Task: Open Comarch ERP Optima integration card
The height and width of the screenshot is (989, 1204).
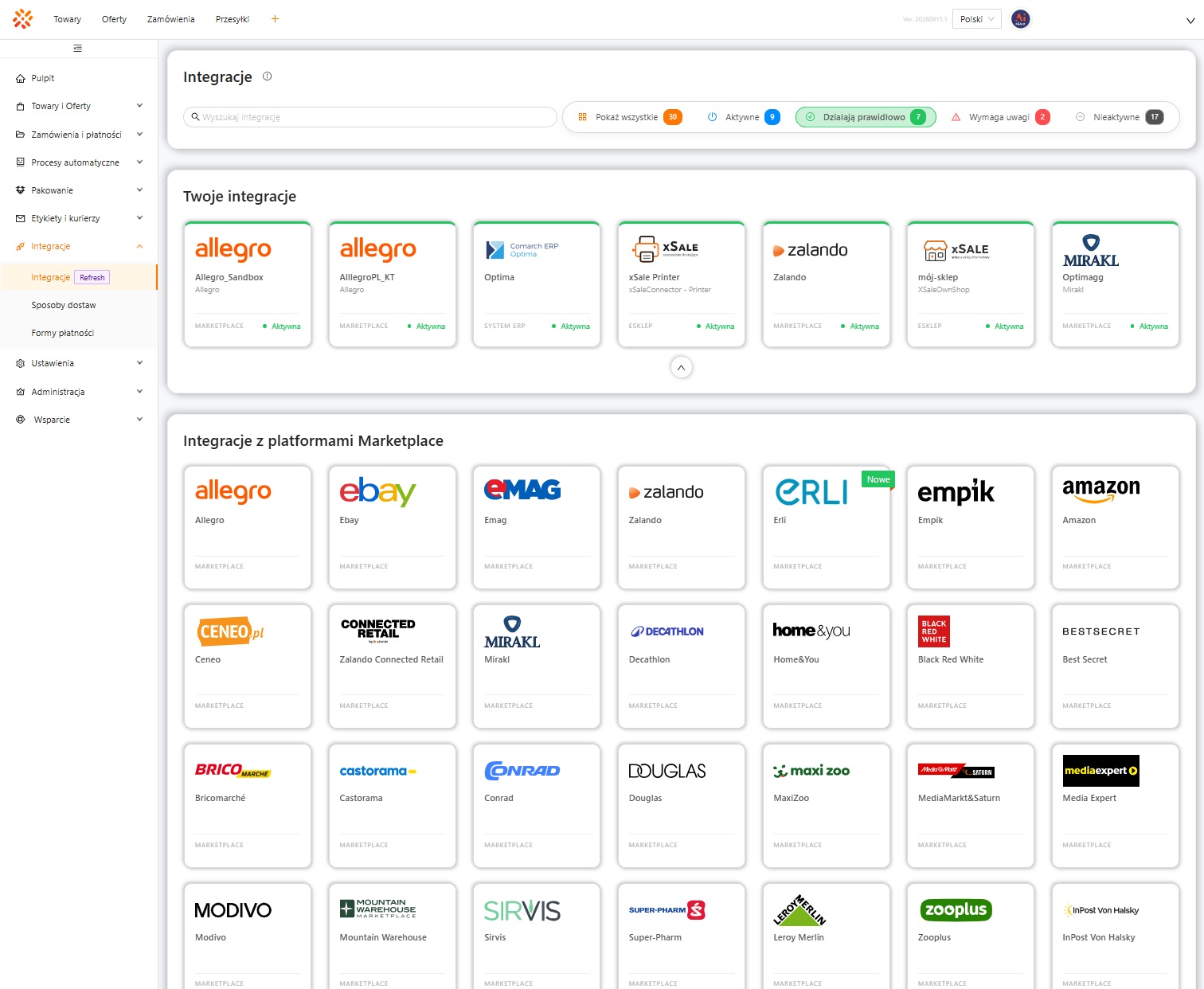Action: click(537, 284)
